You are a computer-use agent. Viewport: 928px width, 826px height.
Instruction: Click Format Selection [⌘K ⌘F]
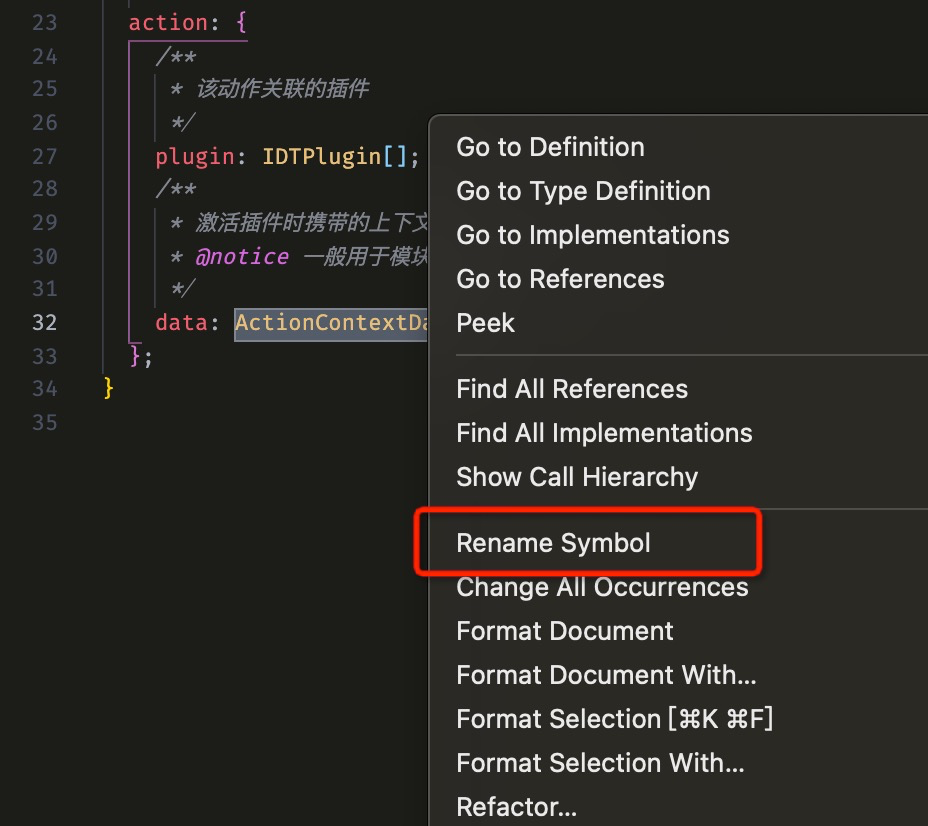point(614,719)
